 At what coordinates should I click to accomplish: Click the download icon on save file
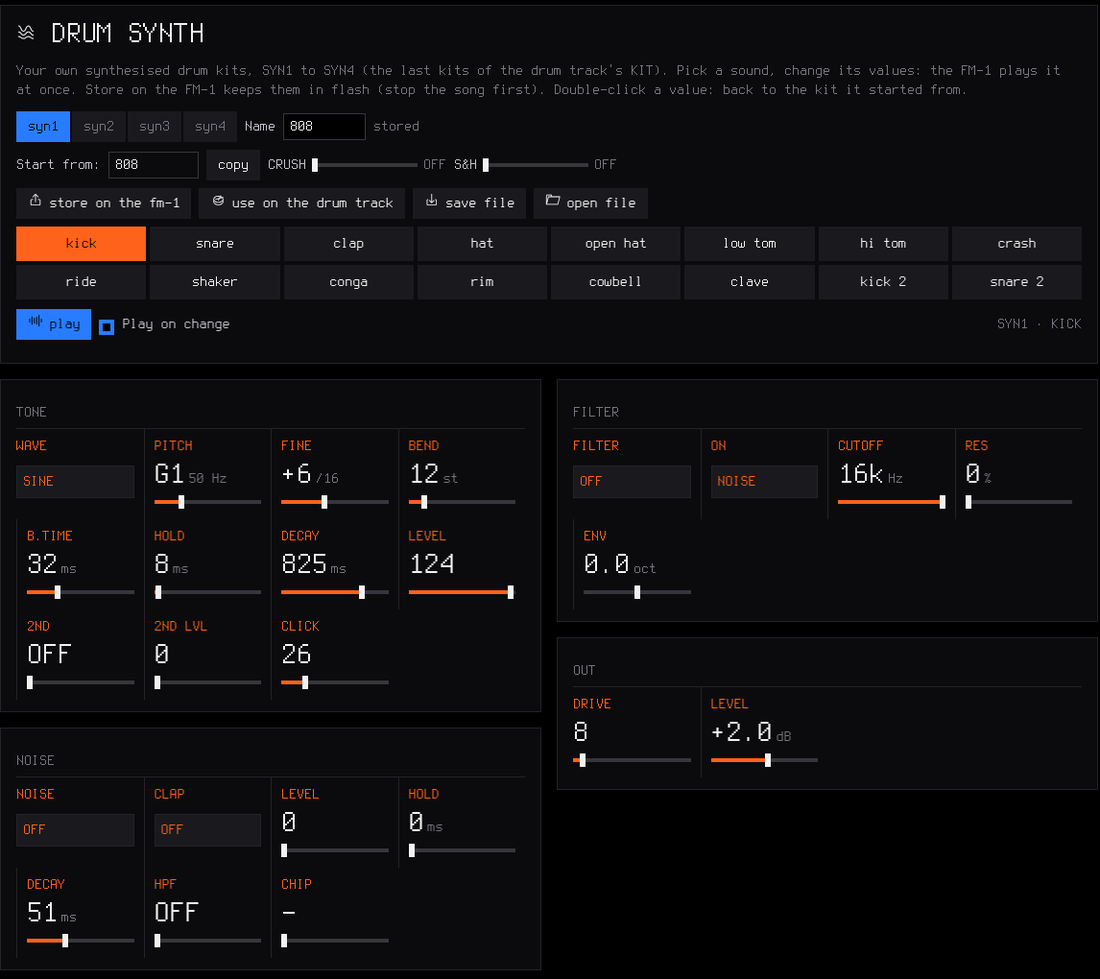coord(431,201)
